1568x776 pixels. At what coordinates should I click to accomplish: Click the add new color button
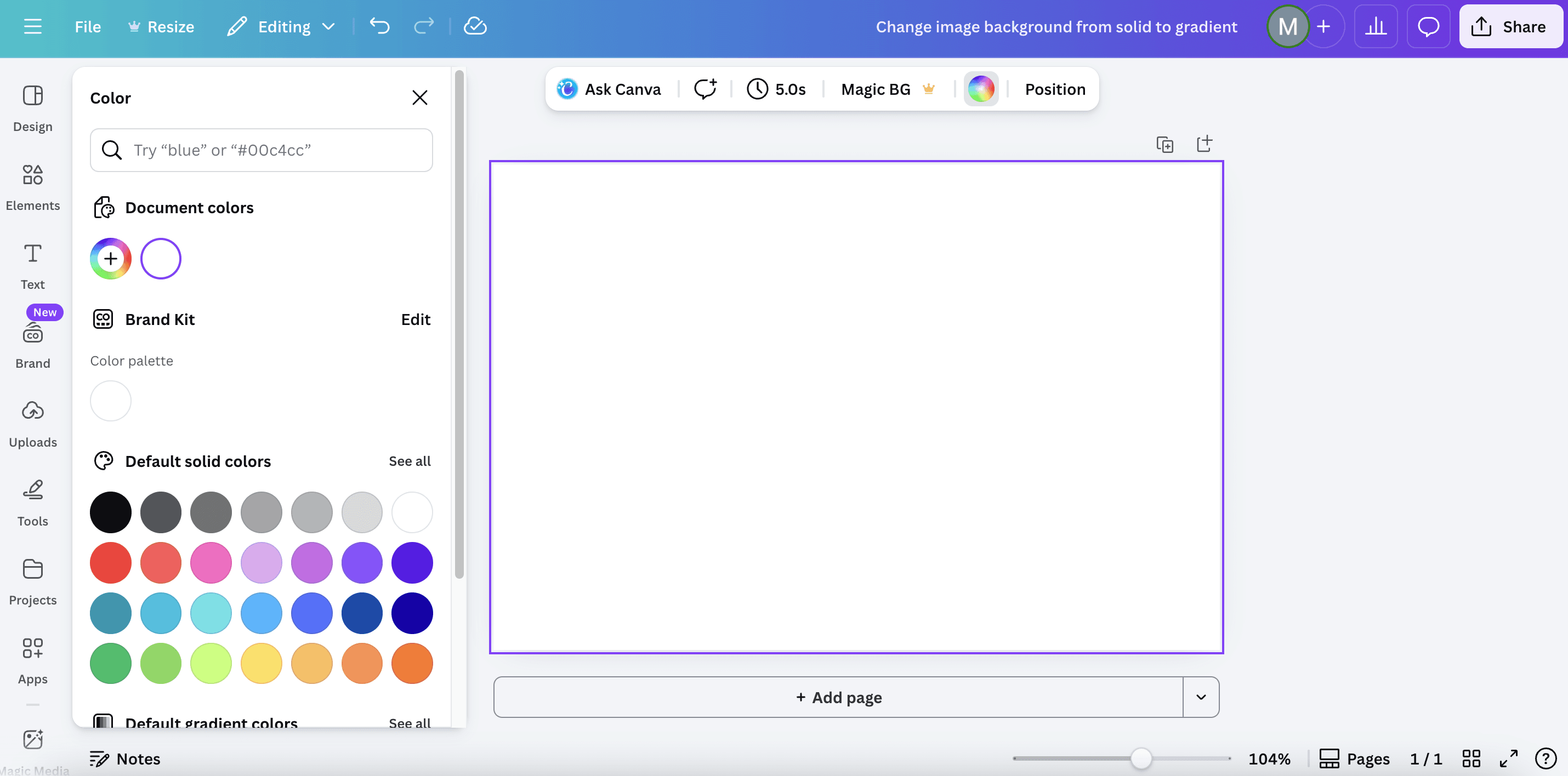pyautogui.click(x=110, y=259)
